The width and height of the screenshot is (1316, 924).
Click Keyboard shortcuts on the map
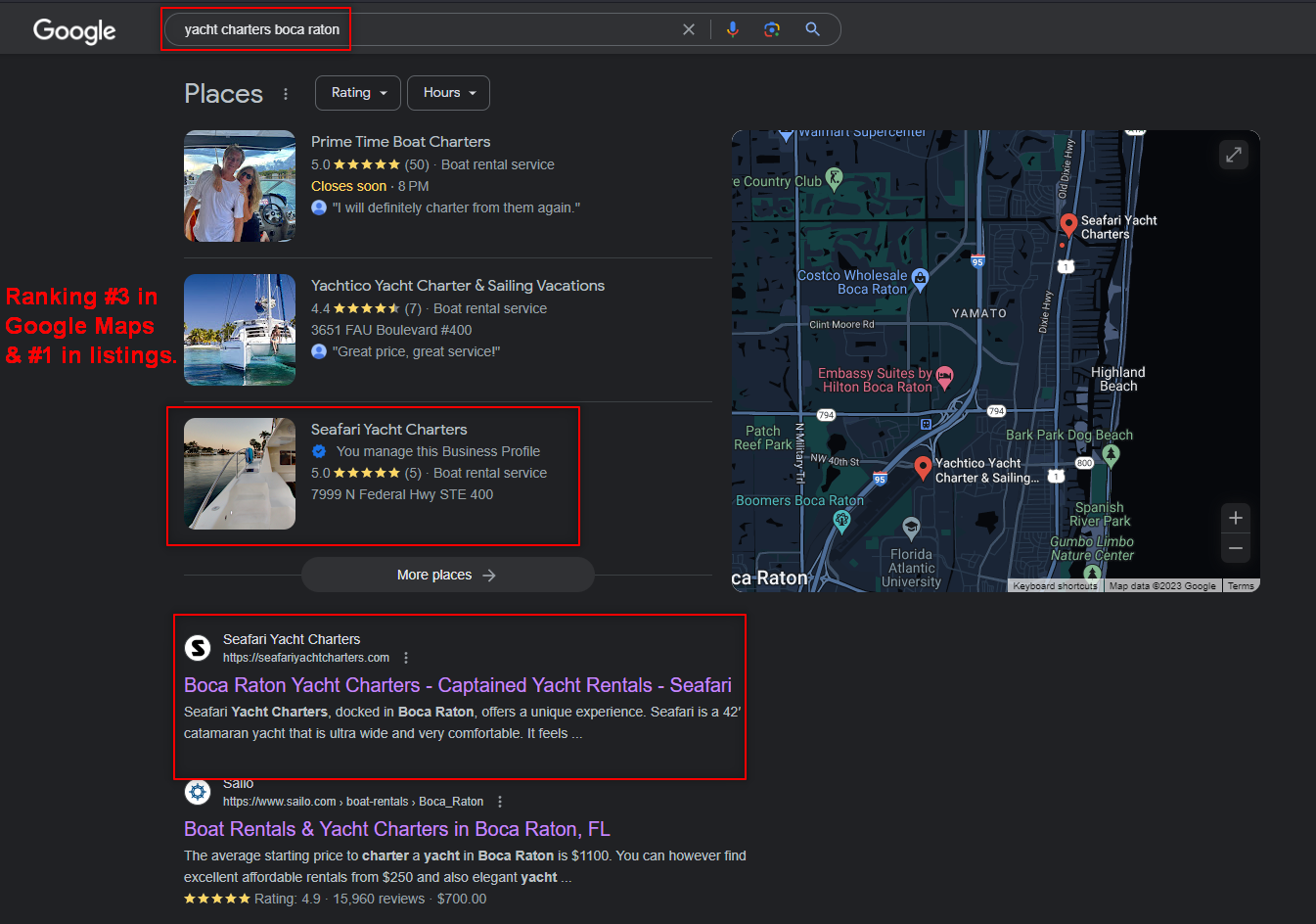[x=1055, y=585]
